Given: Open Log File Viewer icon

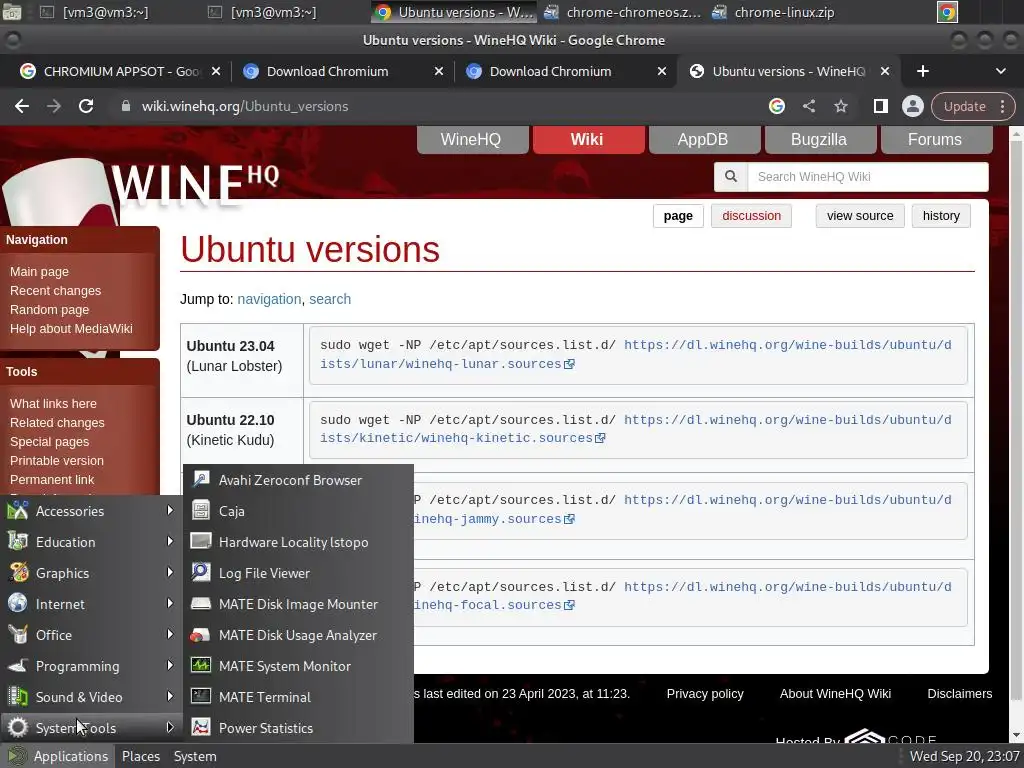Looking at the screenshot, I should point(200,573).
